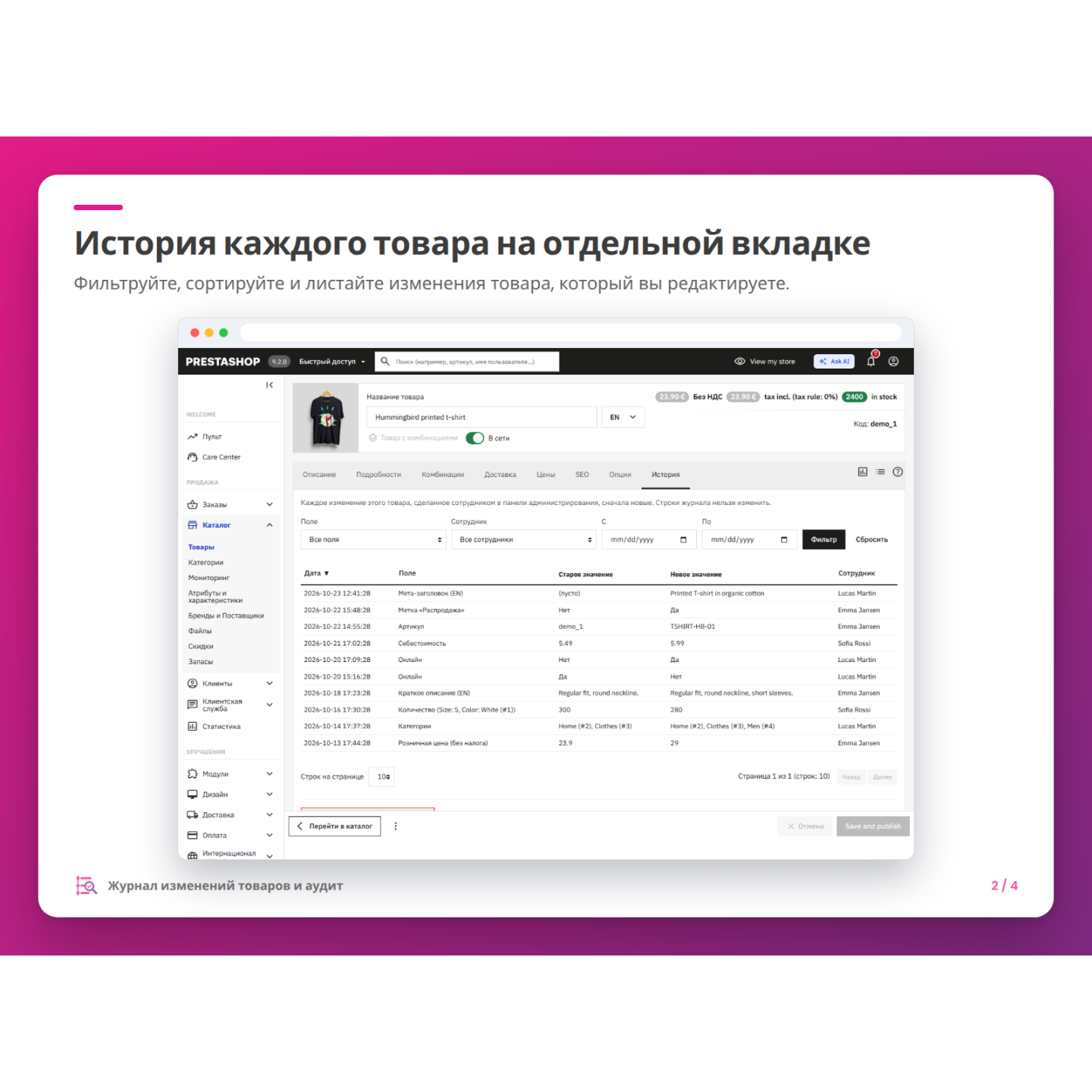1092x1092 pixels.
Task: Switch to the Описание tab
Action: point(319,475)
